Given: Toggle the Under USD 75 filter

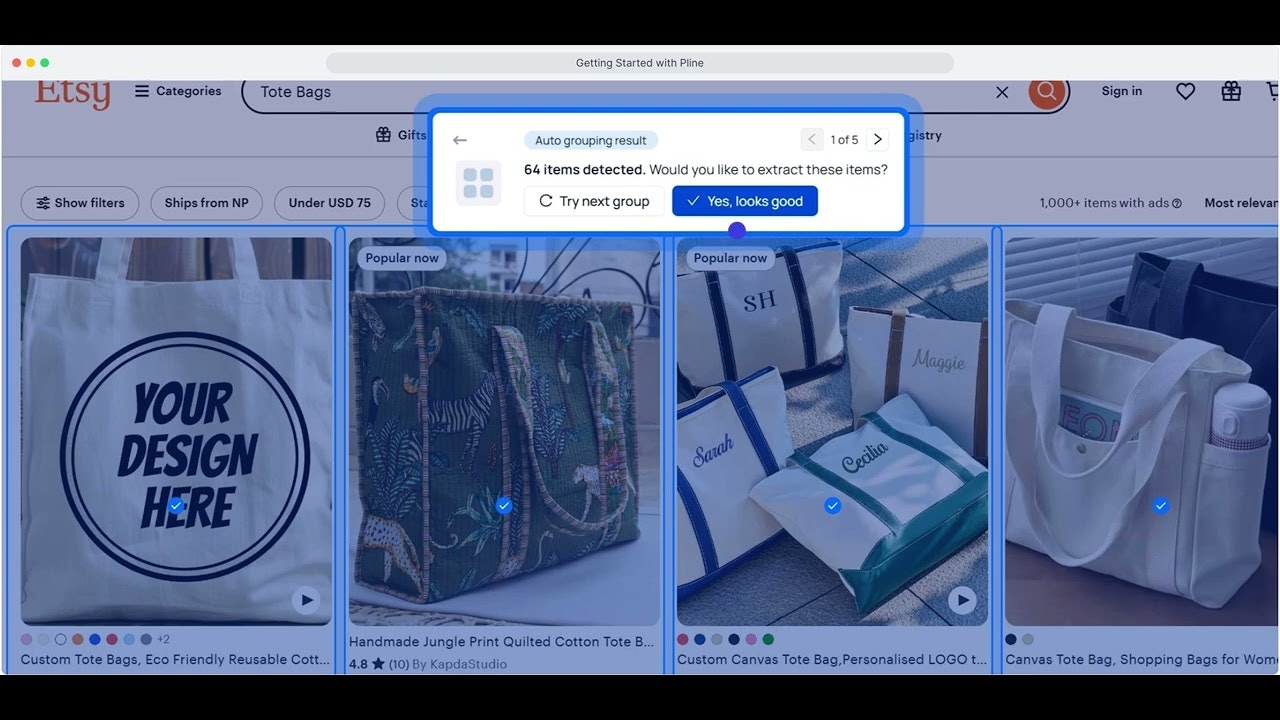Looking at the screenshot, I should [330, 203].
